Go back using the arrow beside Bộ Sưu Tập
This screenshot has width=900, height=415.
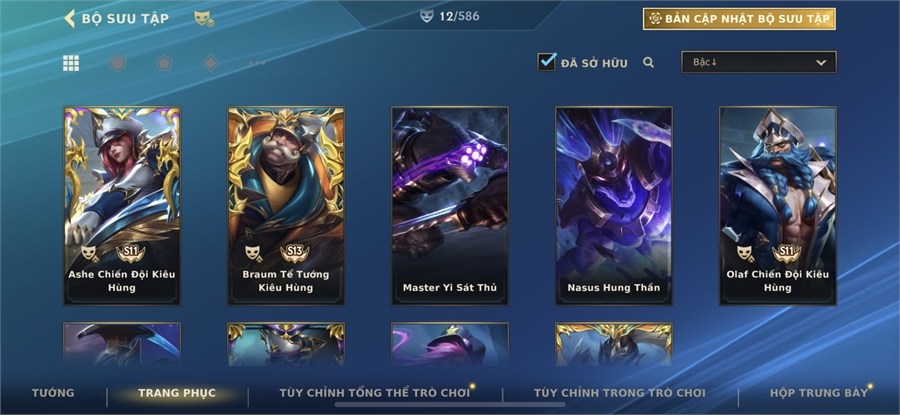click(x=69, y=18)
